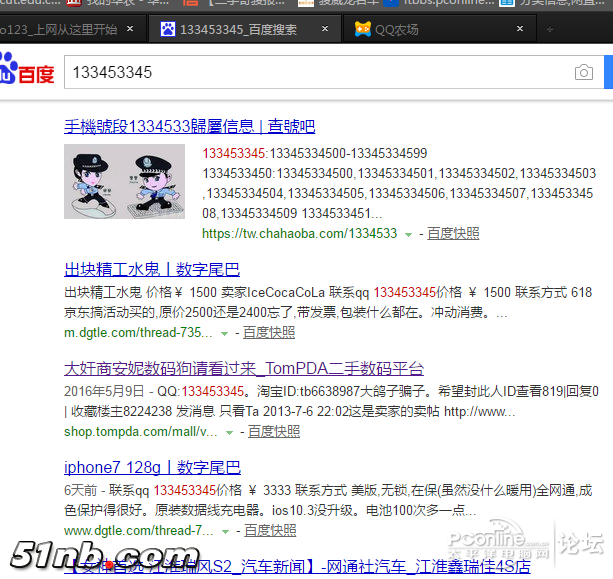This screenshot has width=613, height=579.
Task: Expand arrow next to shop.tompda.com URL
Action: pyautogui.click(x=229, y=433)
